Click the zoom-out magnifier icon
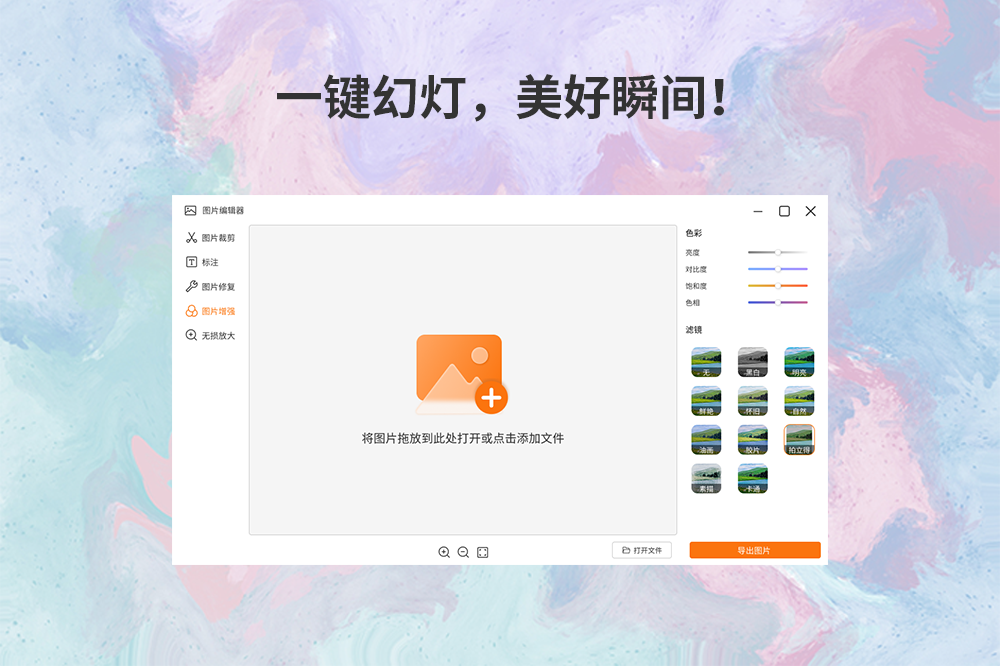Screen dimensions: 1000x666 pos(463,550)
